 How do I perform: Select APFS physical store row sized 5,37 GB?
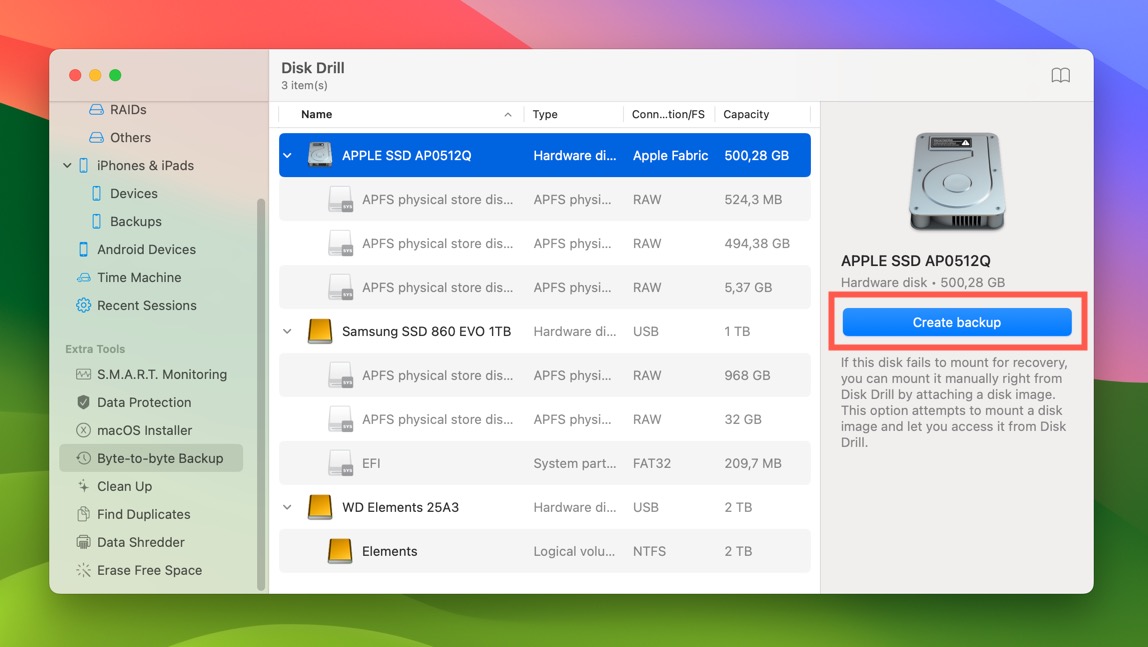pyautogui.click(x=545, y=288)
